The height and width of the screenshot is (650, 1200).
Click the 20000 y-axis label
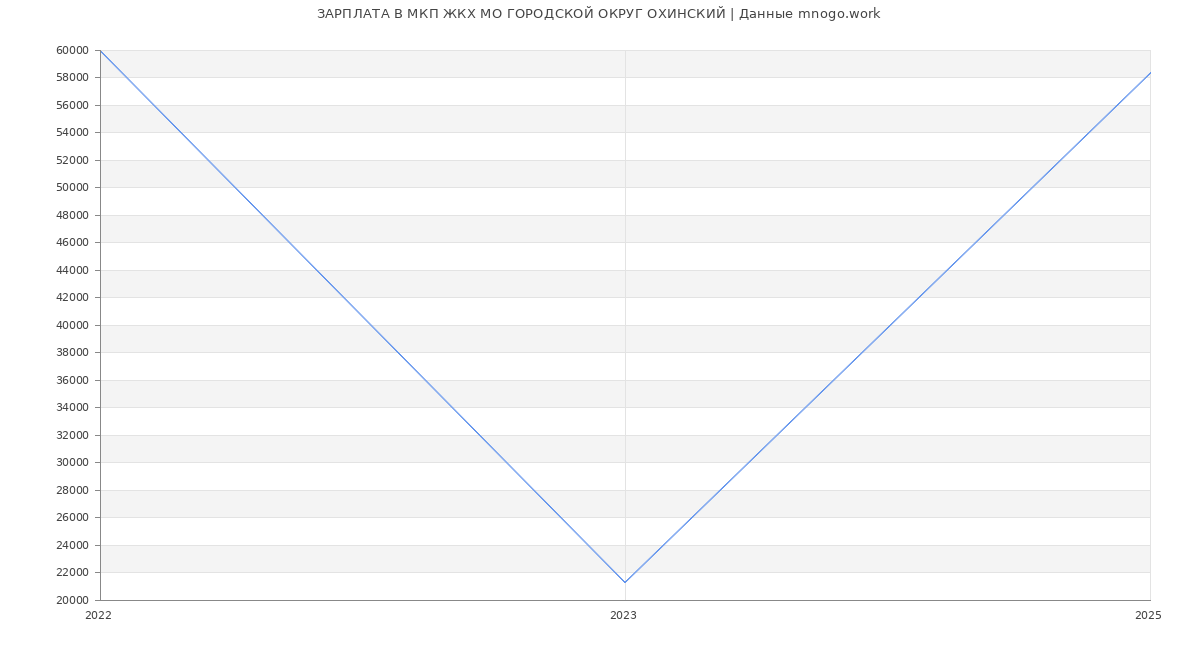pyautogui.click(x=73, y=600)
